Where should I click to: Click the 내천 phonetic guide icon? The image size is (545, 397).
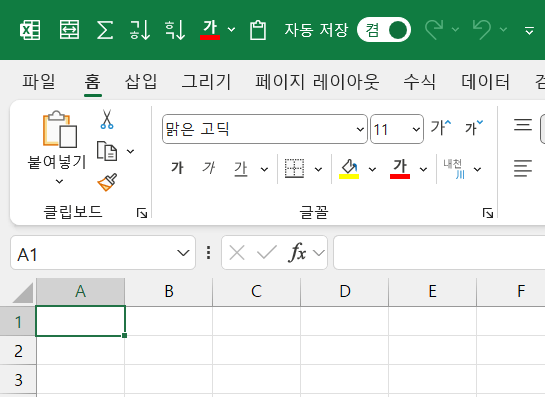[x=454, y=169]
